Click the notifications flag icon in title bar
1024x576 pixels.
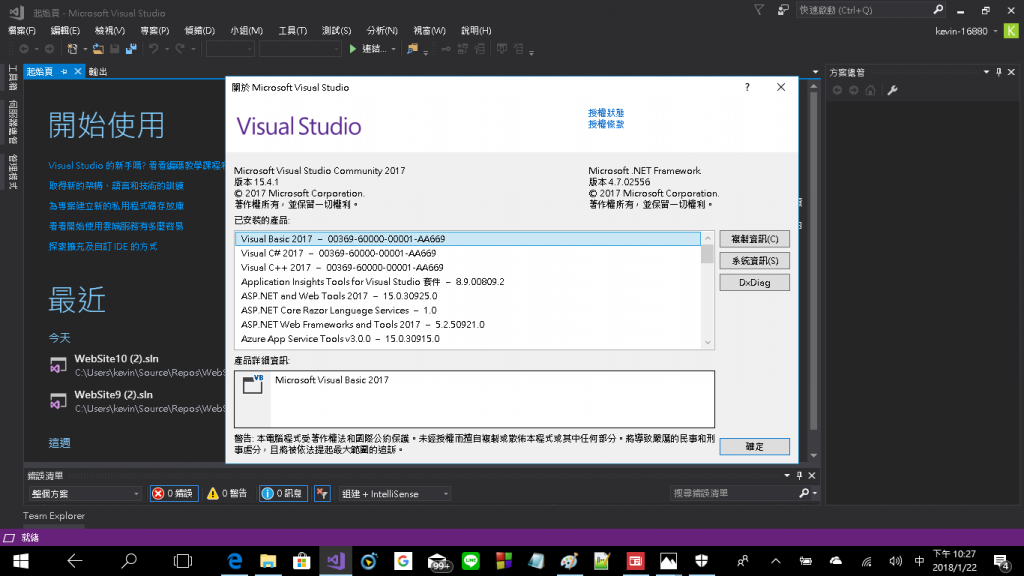[x=759, y=10]
